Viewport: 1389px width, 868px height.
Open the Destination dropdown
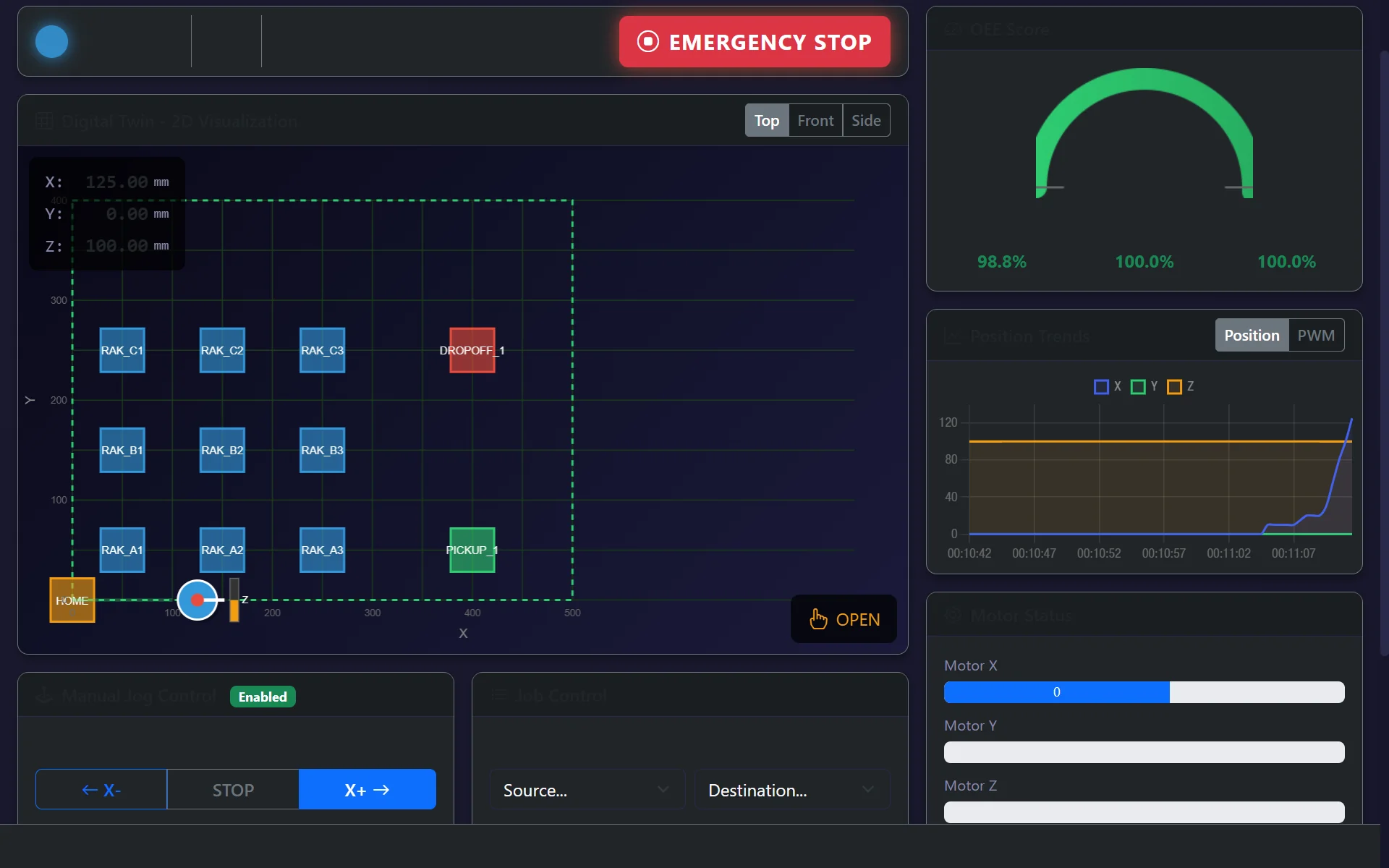click(x=792, y=789)
